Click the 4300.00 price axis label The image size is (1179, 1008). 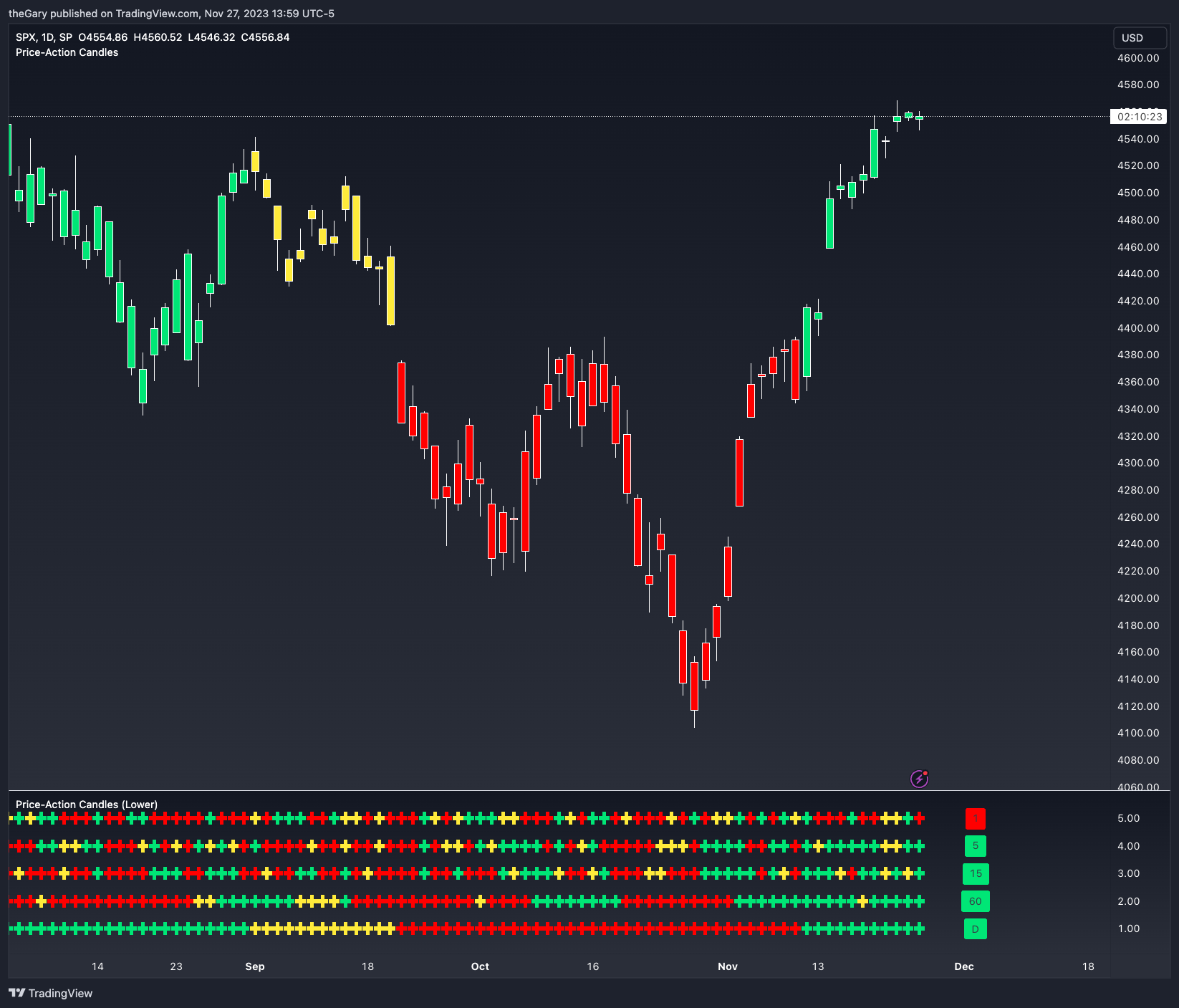[x=1138, y=463]
